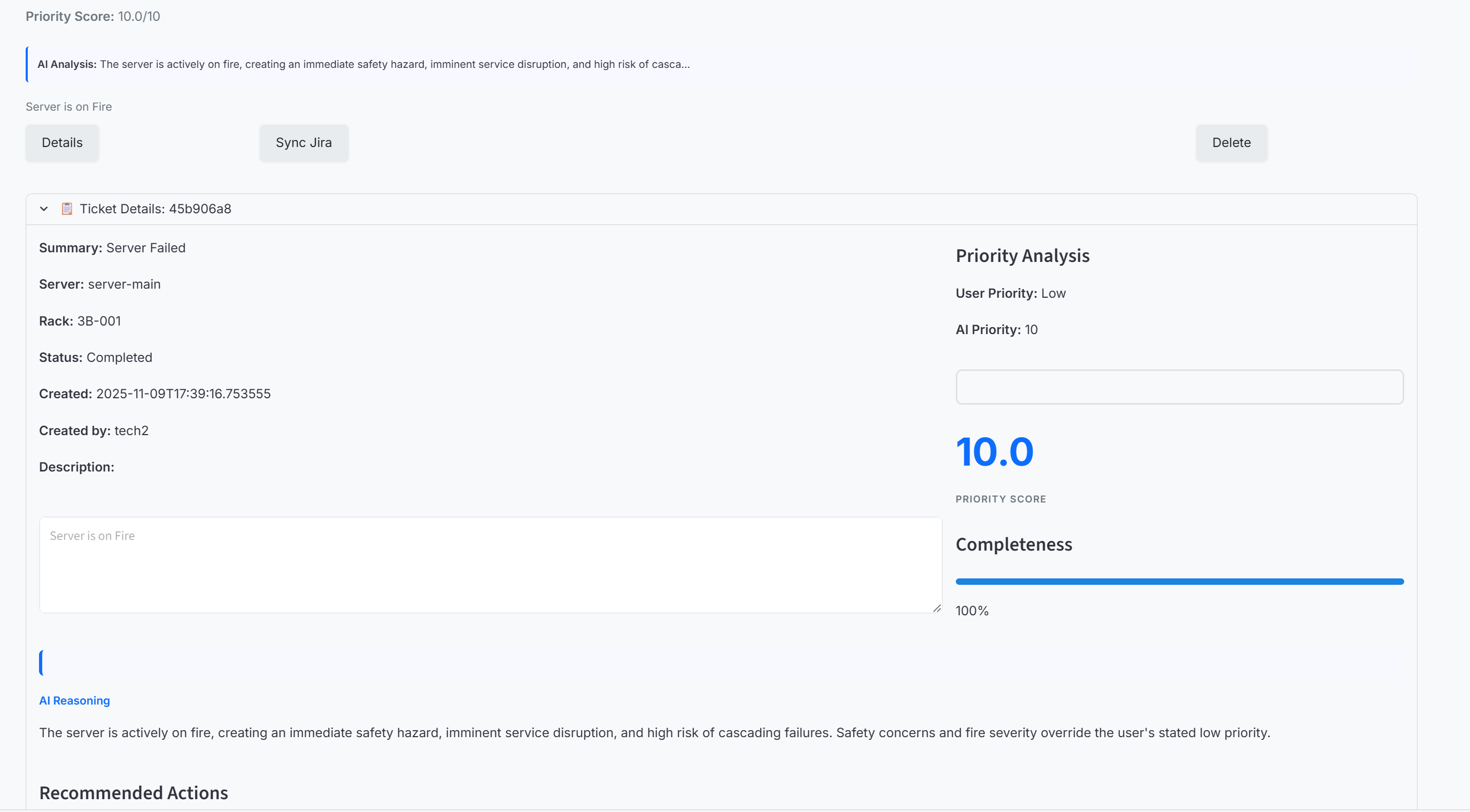Click the large 10.0 priority score

pyautogui.click(x=994, y=452)
